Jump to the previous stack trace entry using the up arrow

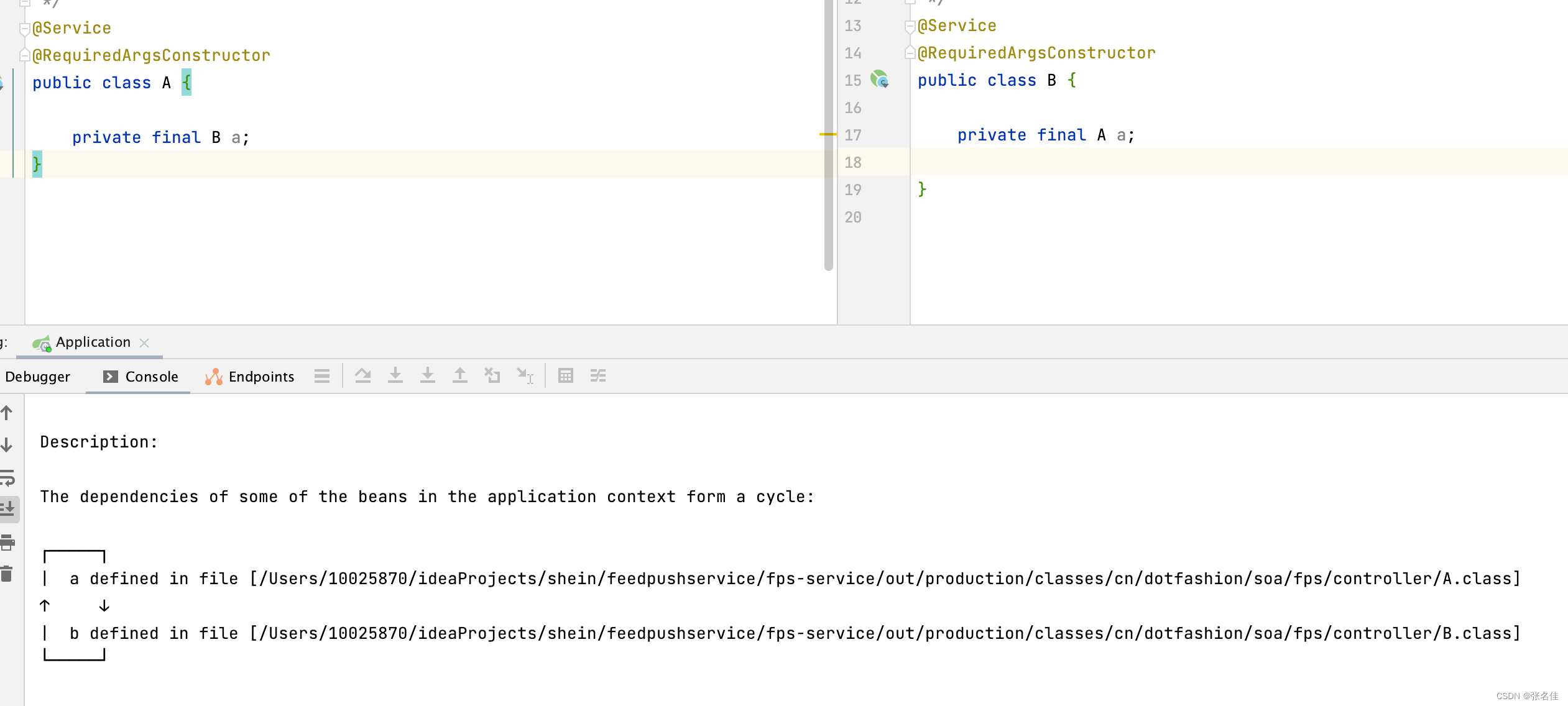(x=7, y=413)
